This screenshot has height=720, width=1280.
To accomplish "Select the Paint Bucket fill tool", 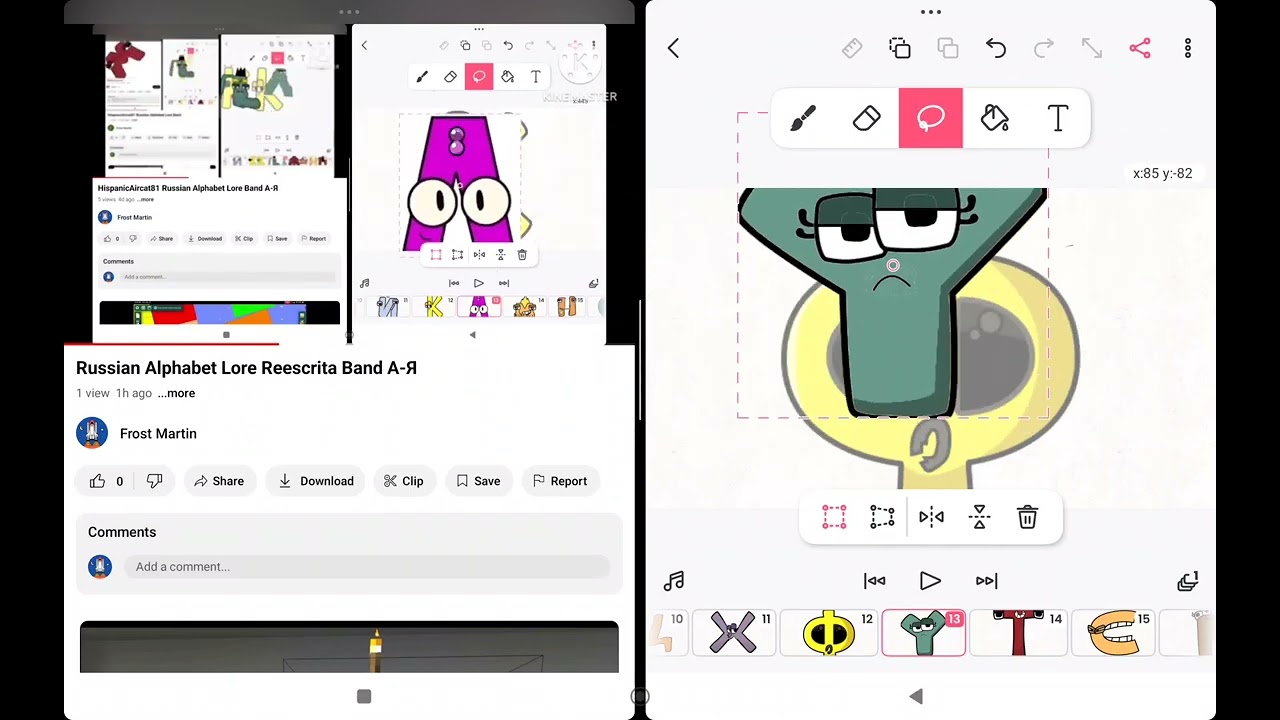I will tap(994, 118).
